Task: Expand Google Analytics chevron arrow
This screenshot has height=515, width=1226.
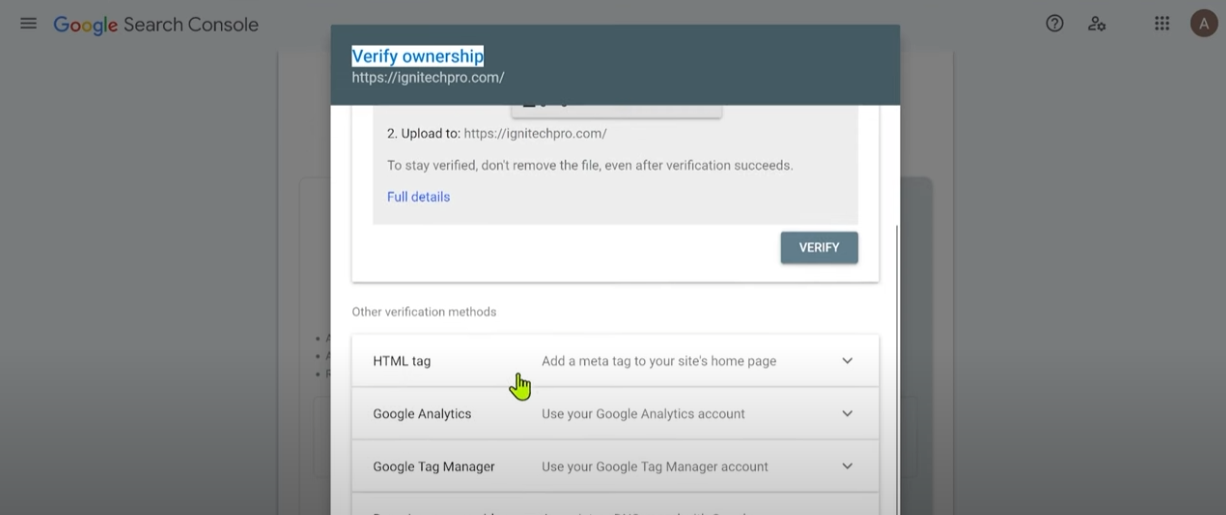Action: pos(847,414)
